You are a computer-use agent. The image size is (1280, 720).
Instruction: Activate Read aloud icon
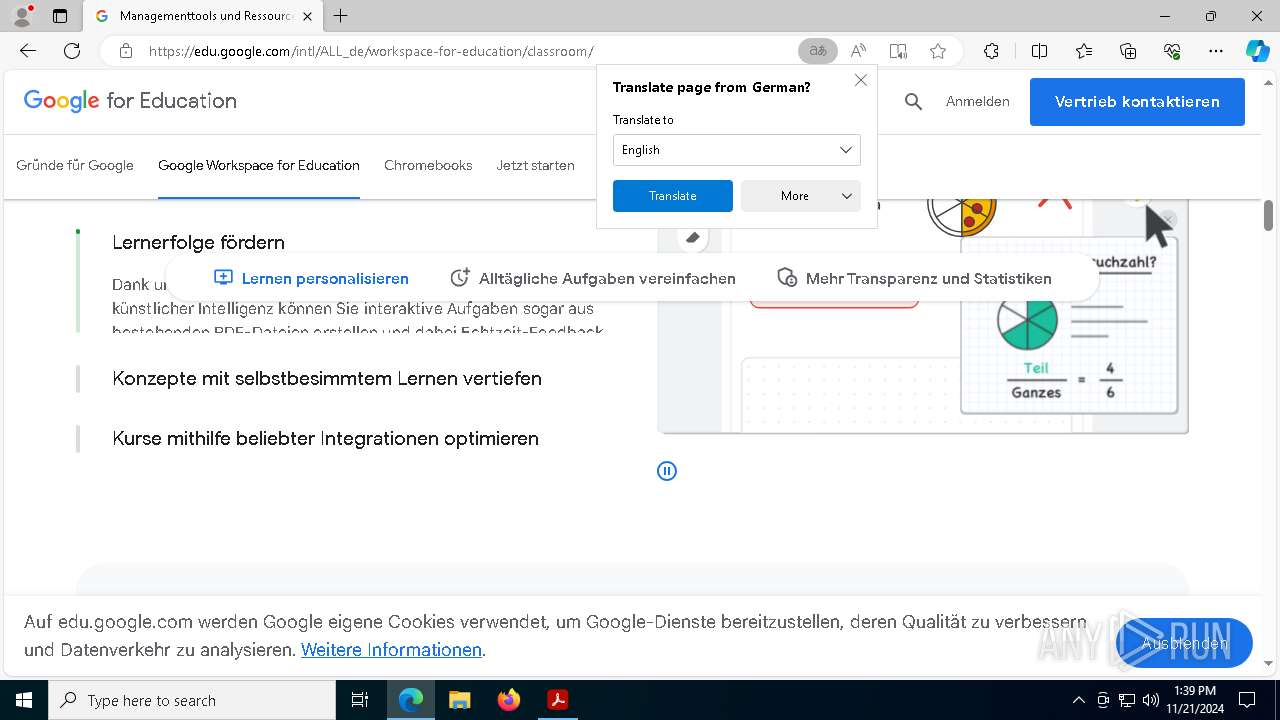pos(858,51)
